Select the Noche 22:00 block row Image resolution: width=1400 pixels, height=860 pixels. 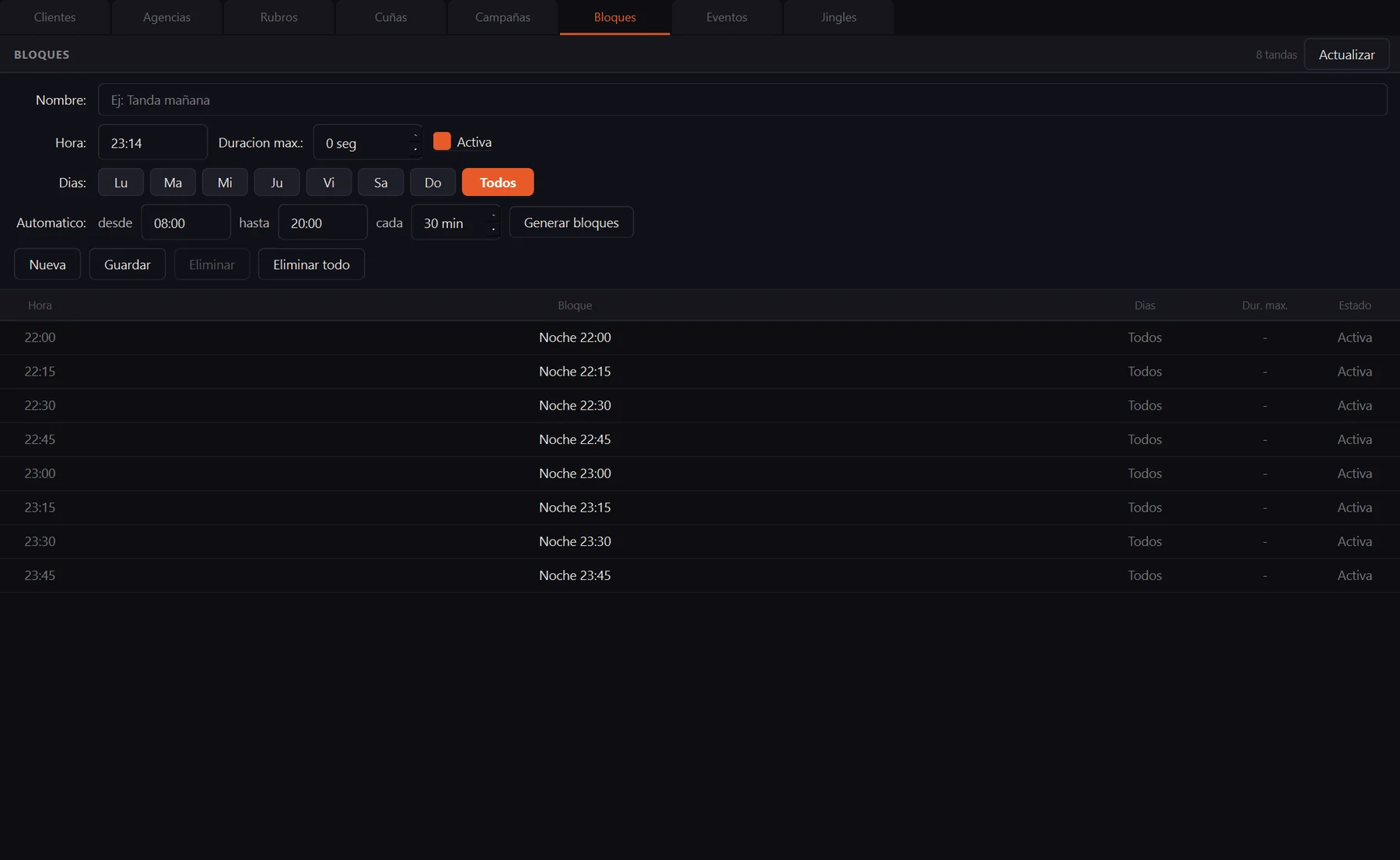point(700,337)
